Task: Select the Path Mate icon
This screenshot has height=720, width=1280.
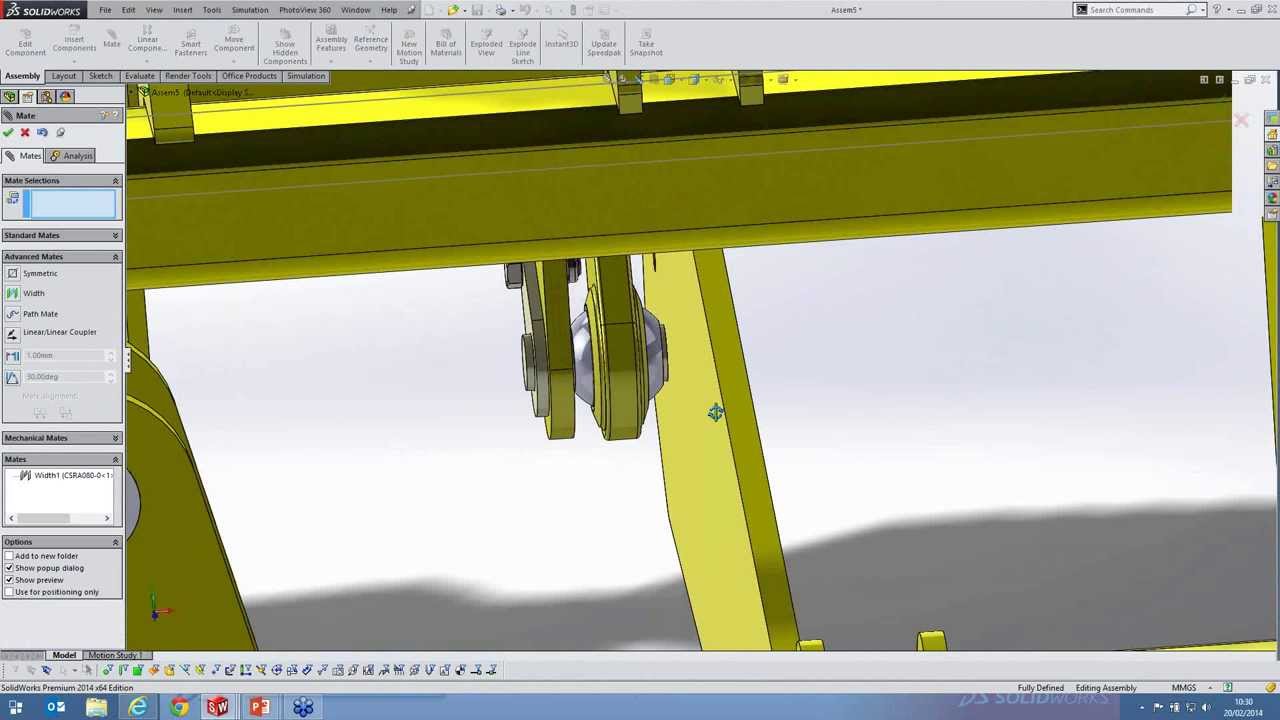Action: (x=12, y=313)
